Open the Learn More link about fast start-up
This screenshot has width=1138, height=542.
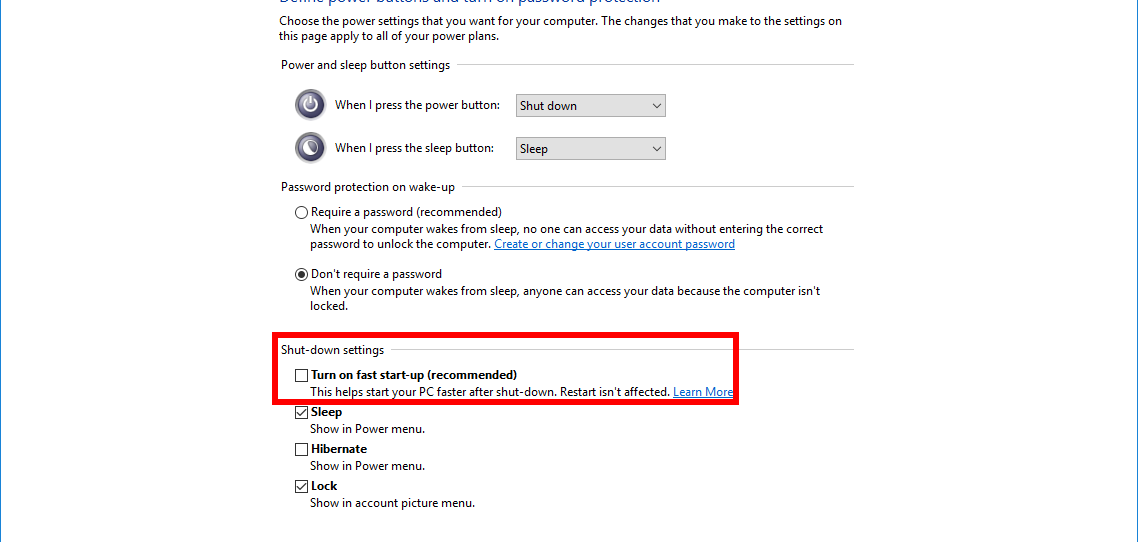point(703,392)
